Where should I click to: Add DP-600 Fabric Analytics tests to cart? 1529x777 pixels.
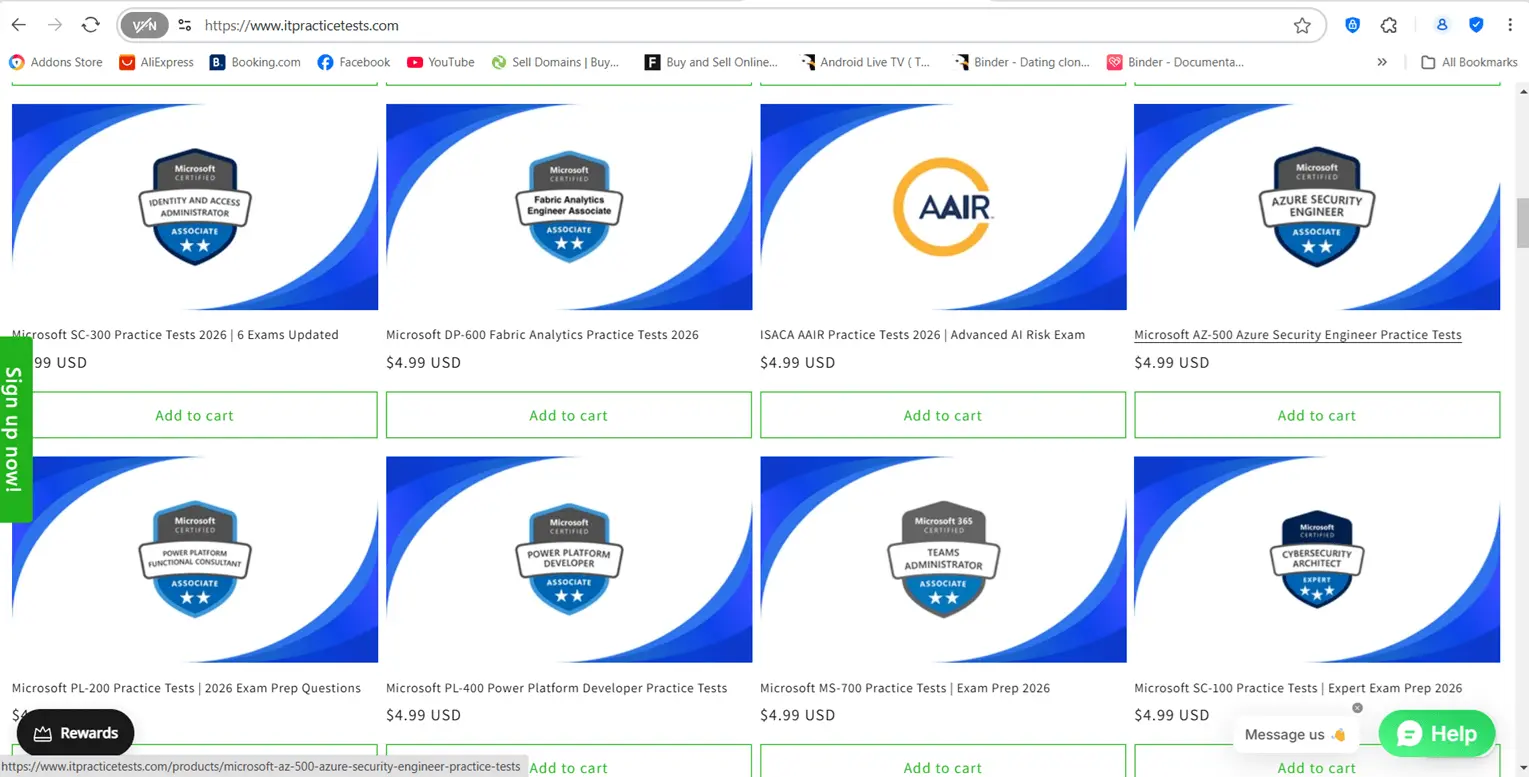568,415
